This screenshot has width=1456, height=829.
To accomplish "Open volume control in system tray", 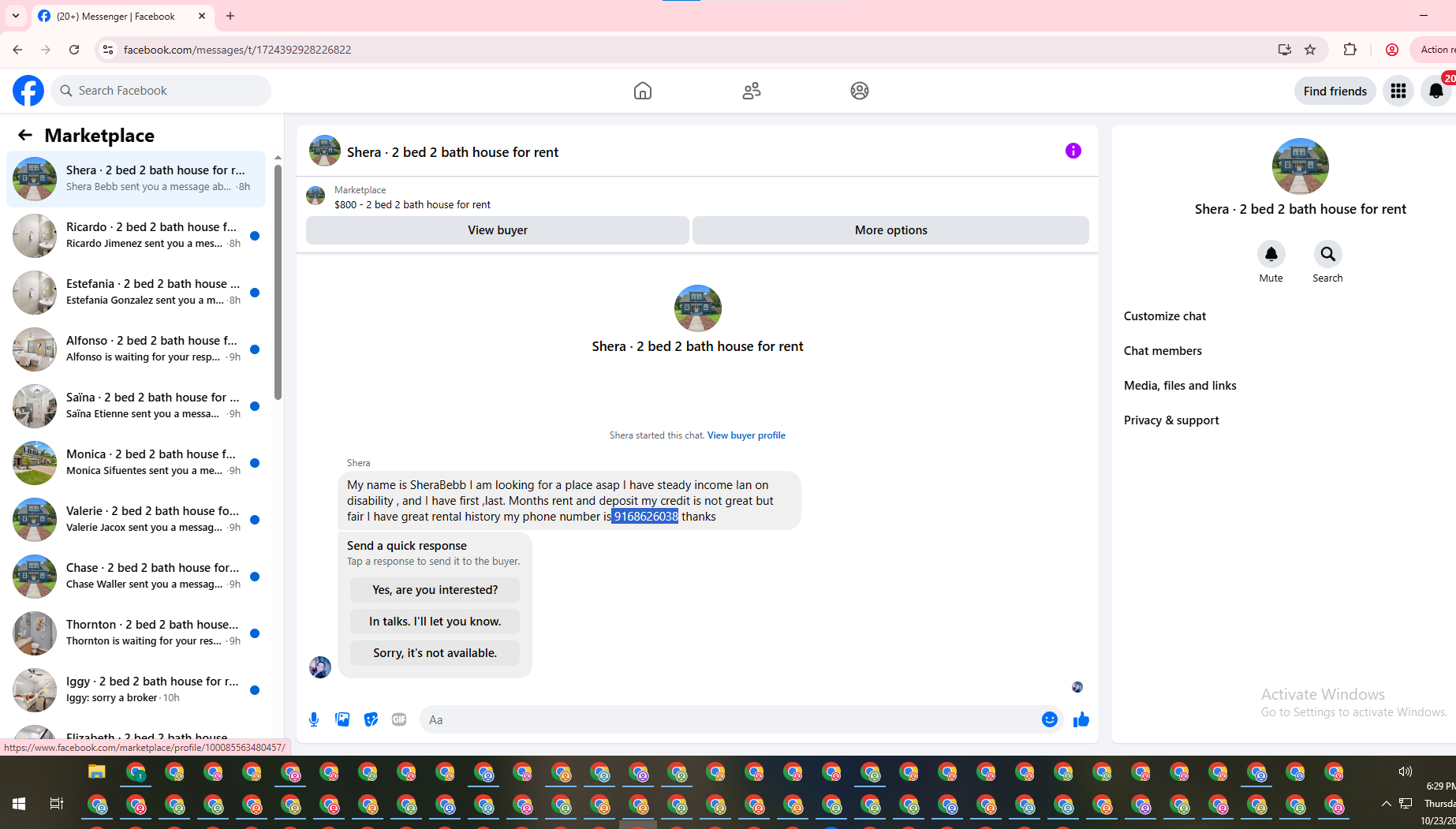I will point(1406,771).
